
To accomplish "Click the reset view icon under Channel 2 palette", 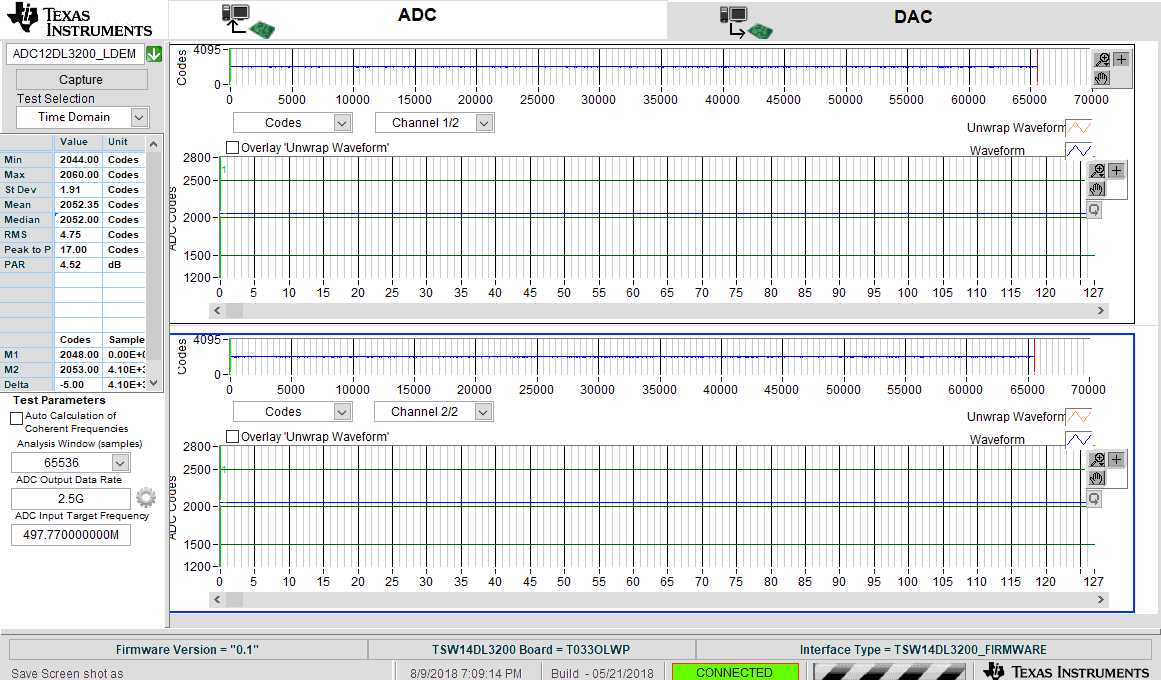I will click(x=1094, y=498).
